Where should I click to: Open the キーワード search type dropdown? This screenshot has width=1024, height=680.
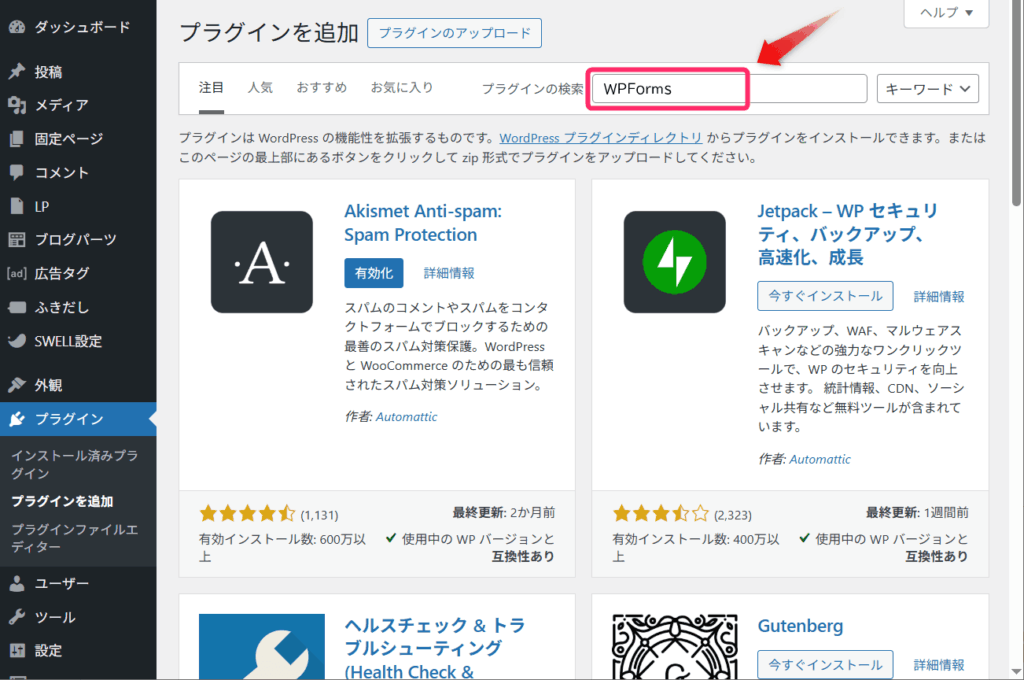point(927,89)
